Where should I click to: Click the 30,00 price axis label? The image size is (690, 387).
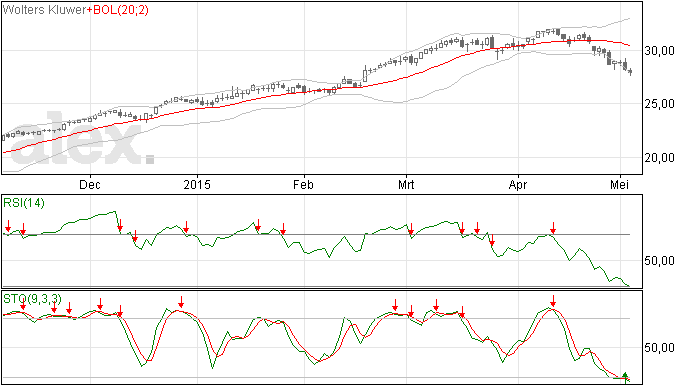pyautogui.click(x=659, y=51)
